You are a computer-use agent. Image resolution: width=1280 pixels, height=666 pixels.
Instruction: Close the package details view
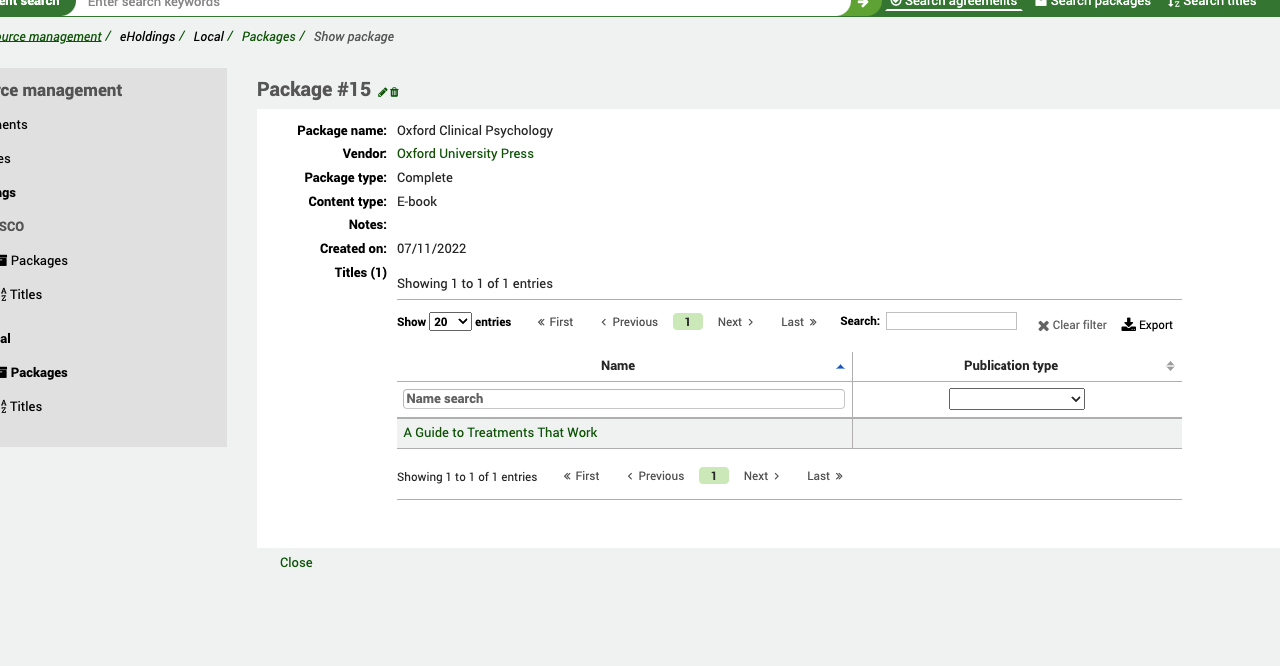tap(295, 562)
